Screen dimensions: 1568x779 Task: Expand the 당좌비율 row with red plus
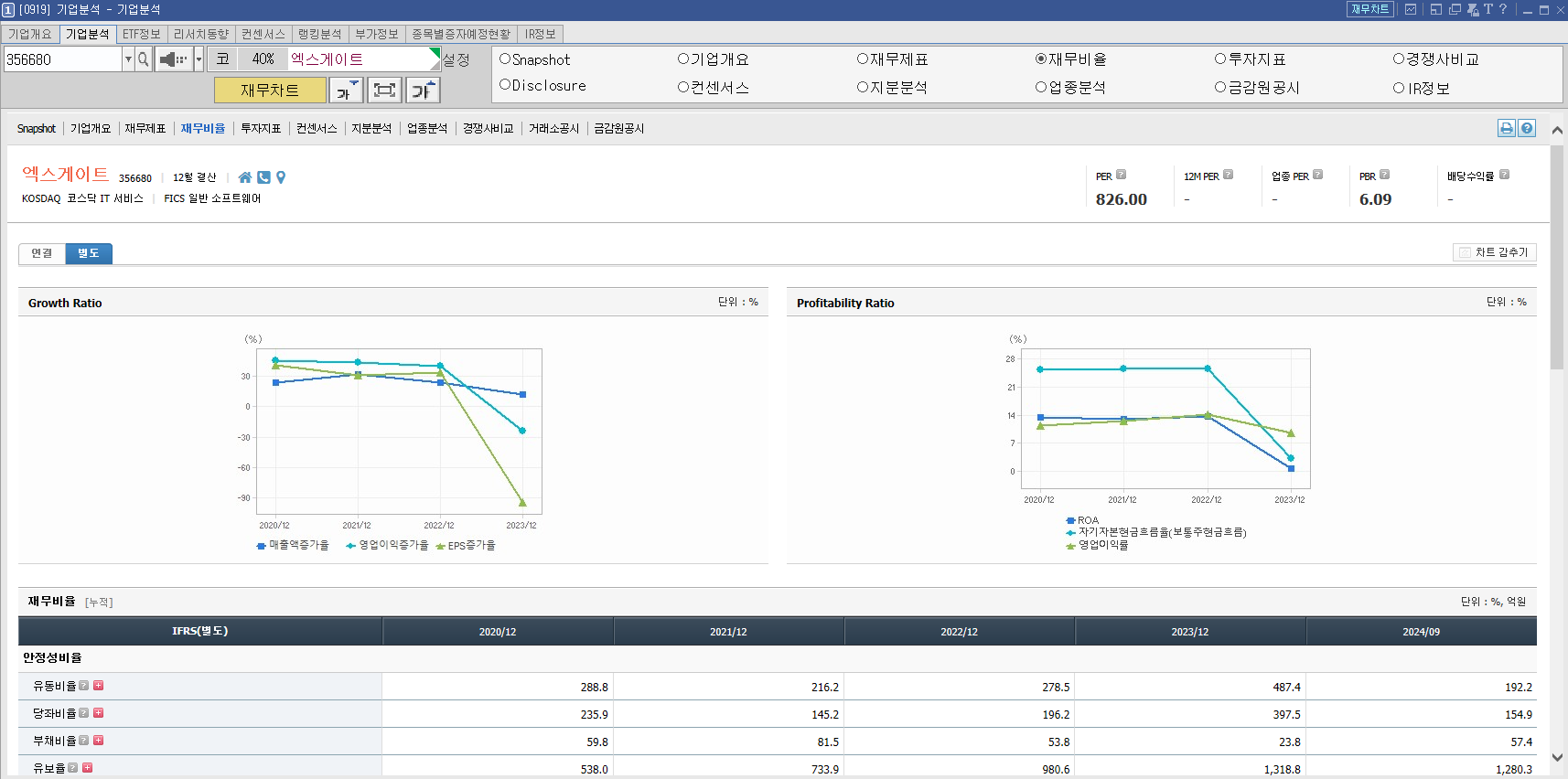coord(99,713)
